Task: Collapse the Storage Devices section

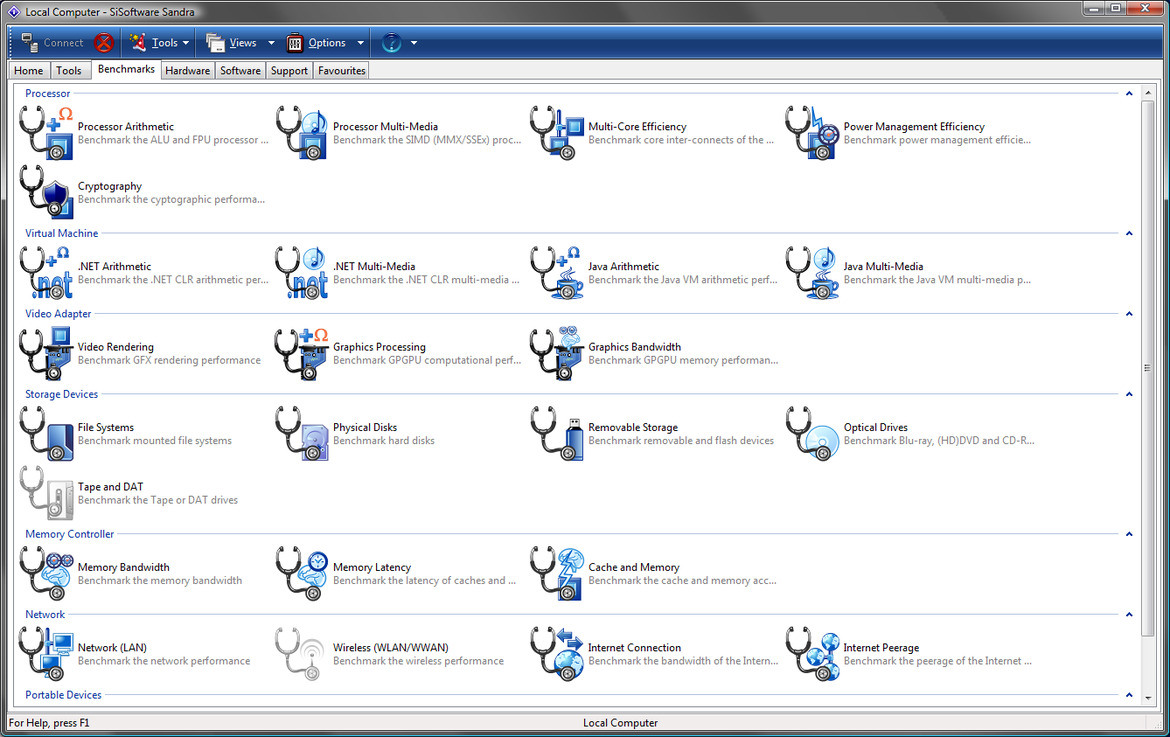Action: click(x=1129, y=394)
